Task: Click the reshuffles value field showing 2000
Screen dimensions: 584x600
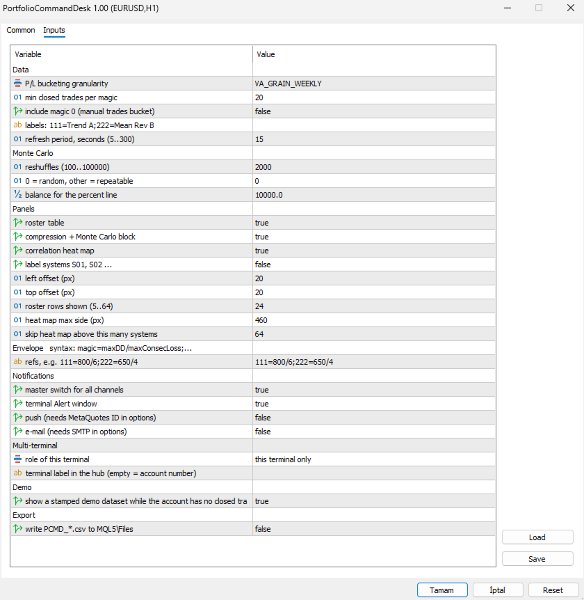Action: tap(374, 167)
